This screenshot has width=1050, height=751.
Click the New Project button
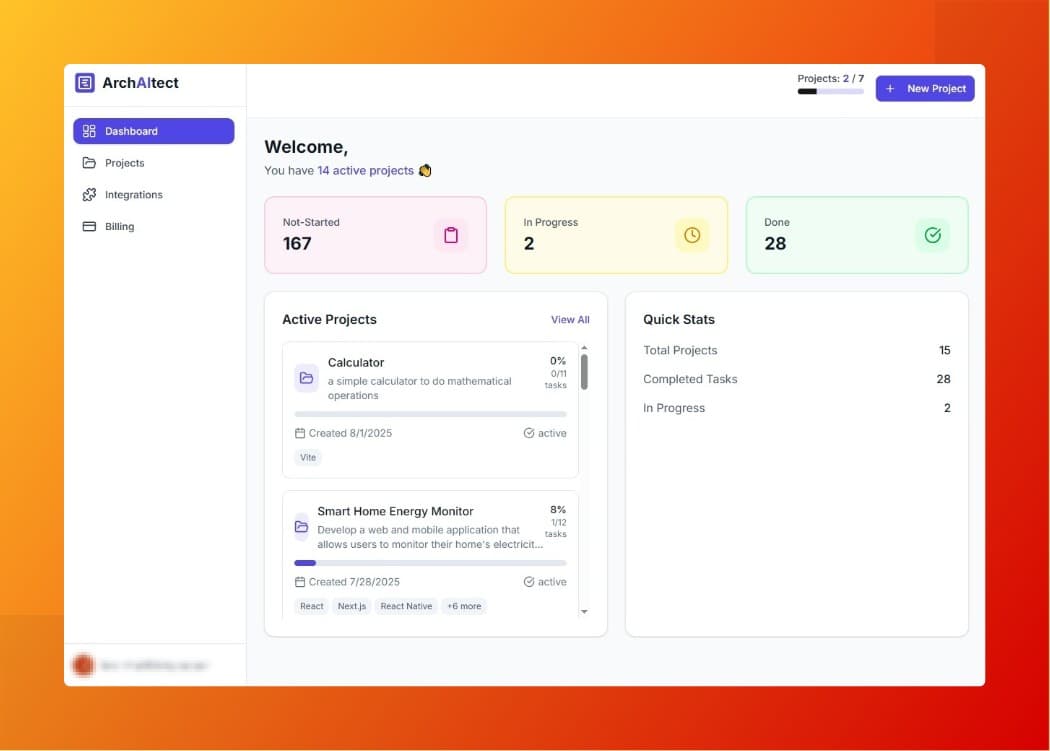point(925,88)
